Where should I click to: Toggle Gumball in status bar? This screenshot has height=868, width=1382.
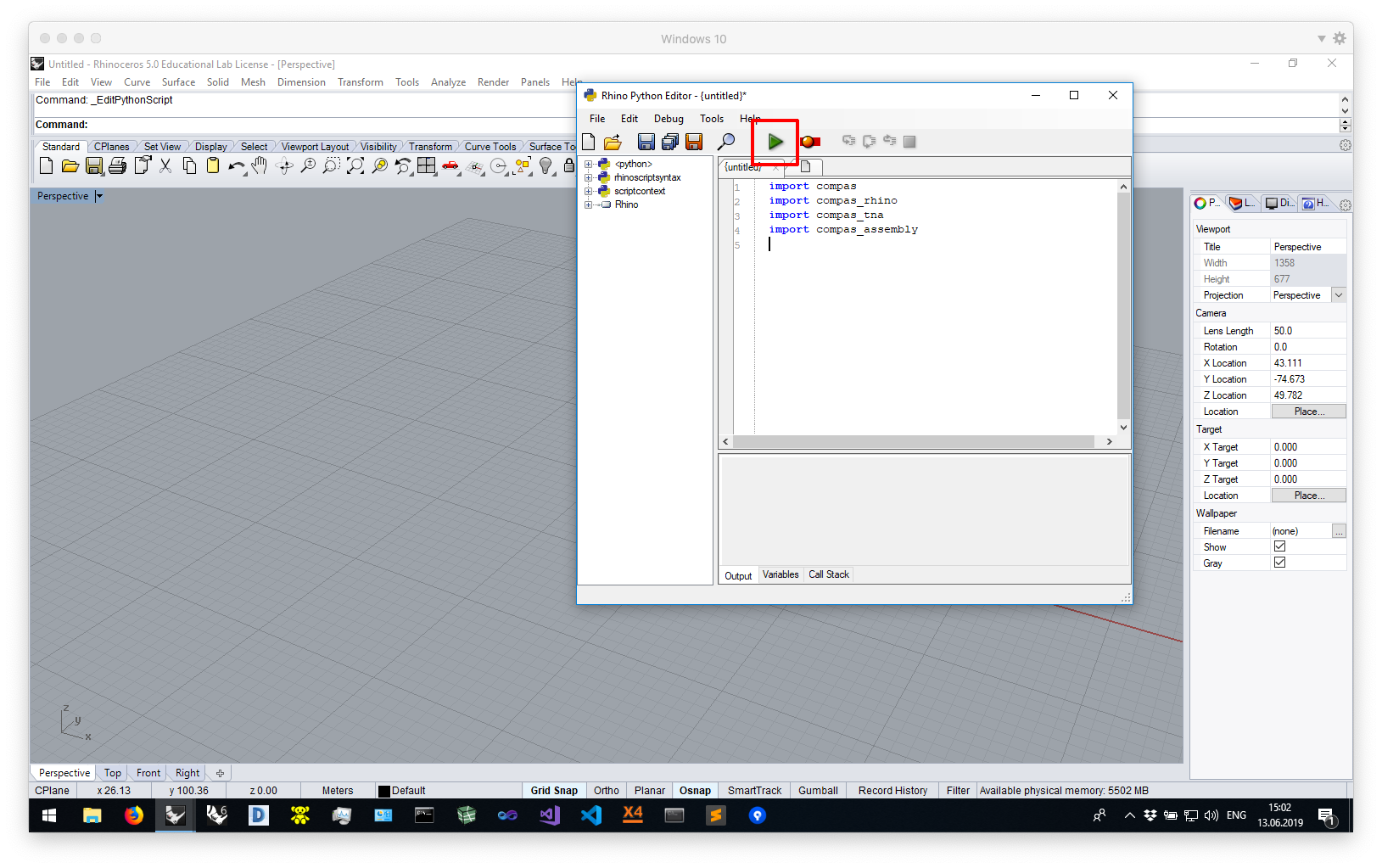pyautogui.click(x=818, y=790)
